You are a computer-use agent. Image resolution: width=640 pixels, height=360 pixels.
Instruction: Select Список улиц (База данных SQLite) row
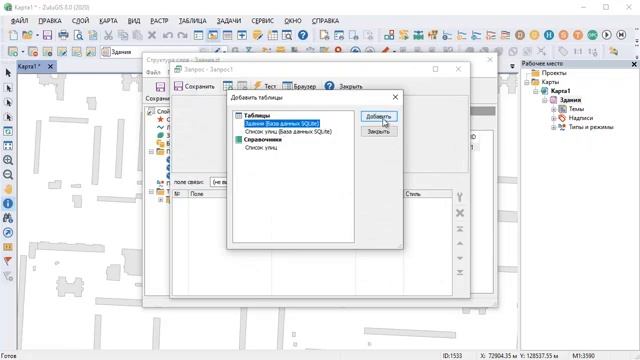point(288,131)
